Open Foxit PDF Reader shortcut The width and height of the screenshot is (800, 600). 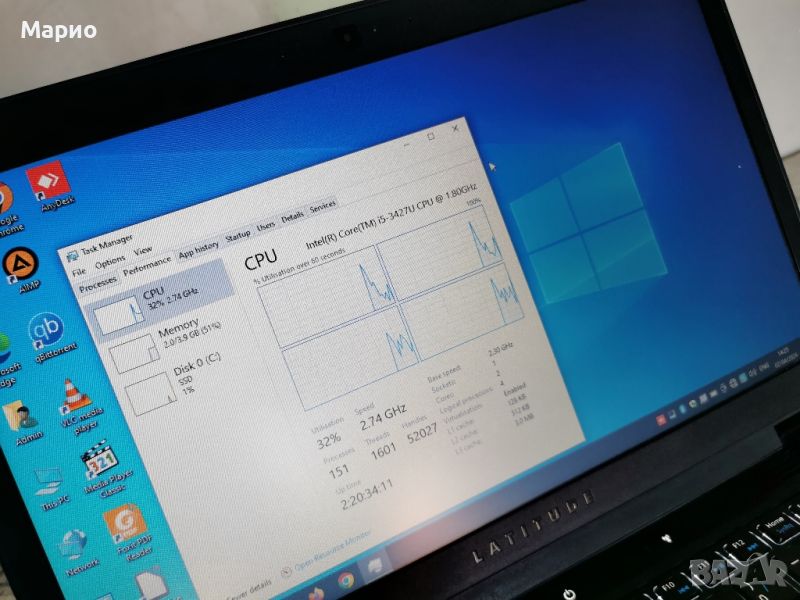point(128,531)
